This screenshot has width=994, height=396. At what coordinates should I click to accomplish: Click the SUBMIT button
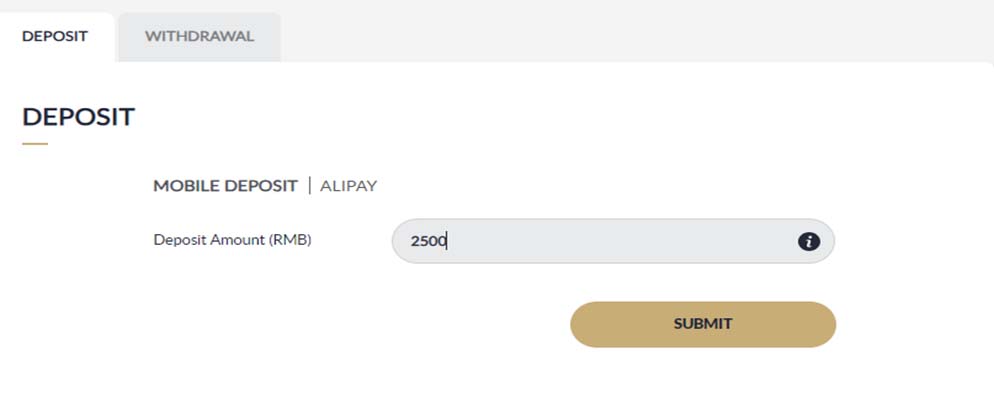703,324
